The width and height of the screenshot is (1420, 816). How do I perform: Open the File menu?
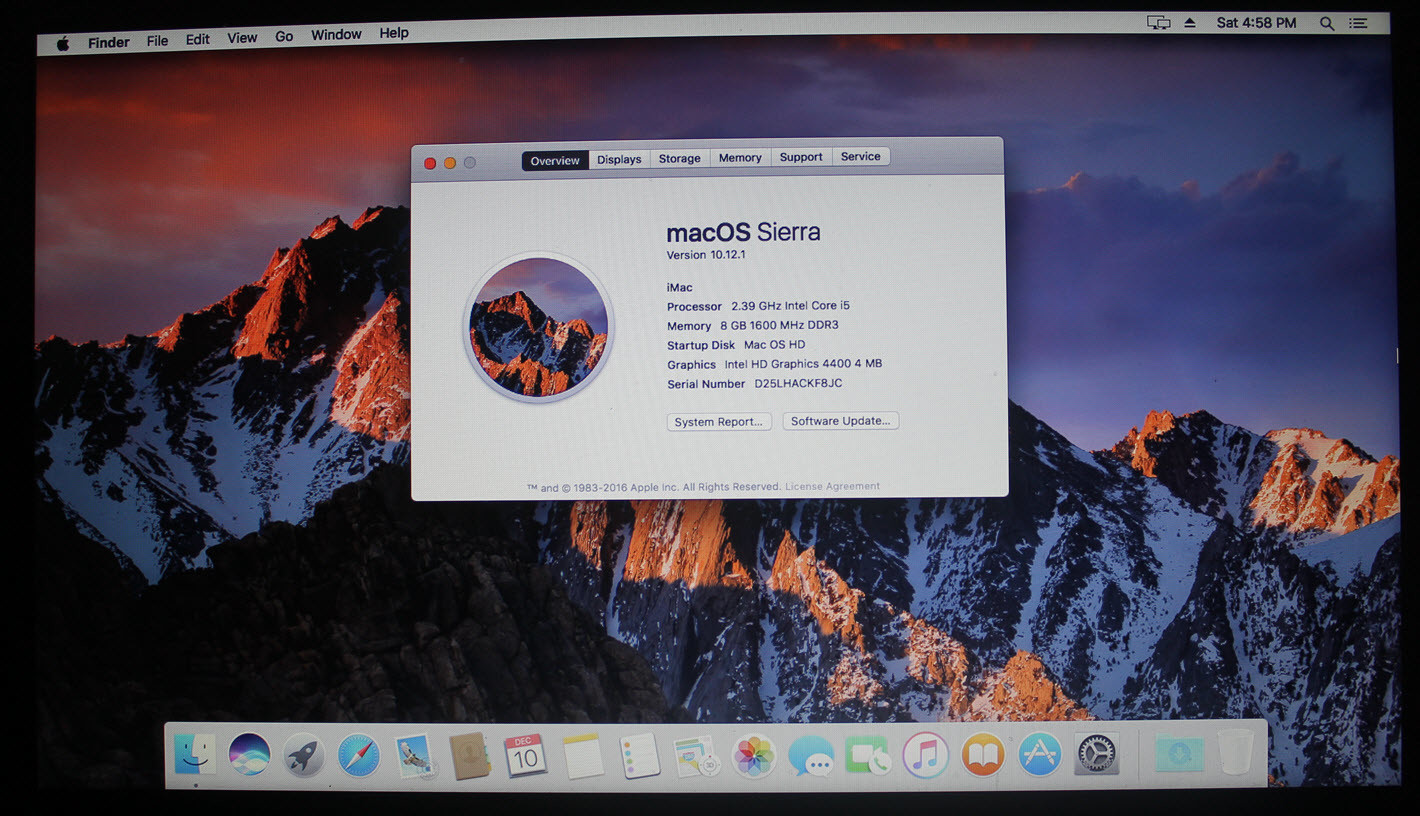coord(157,41)
